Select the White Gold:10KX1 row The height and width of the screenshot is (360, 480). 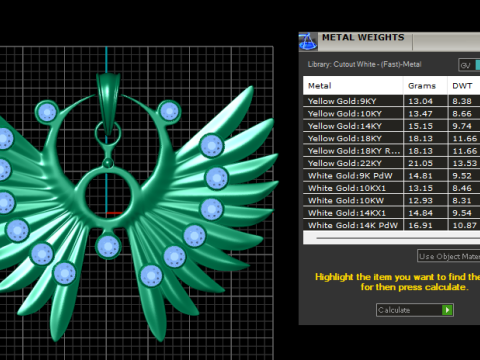coord(392,188)
